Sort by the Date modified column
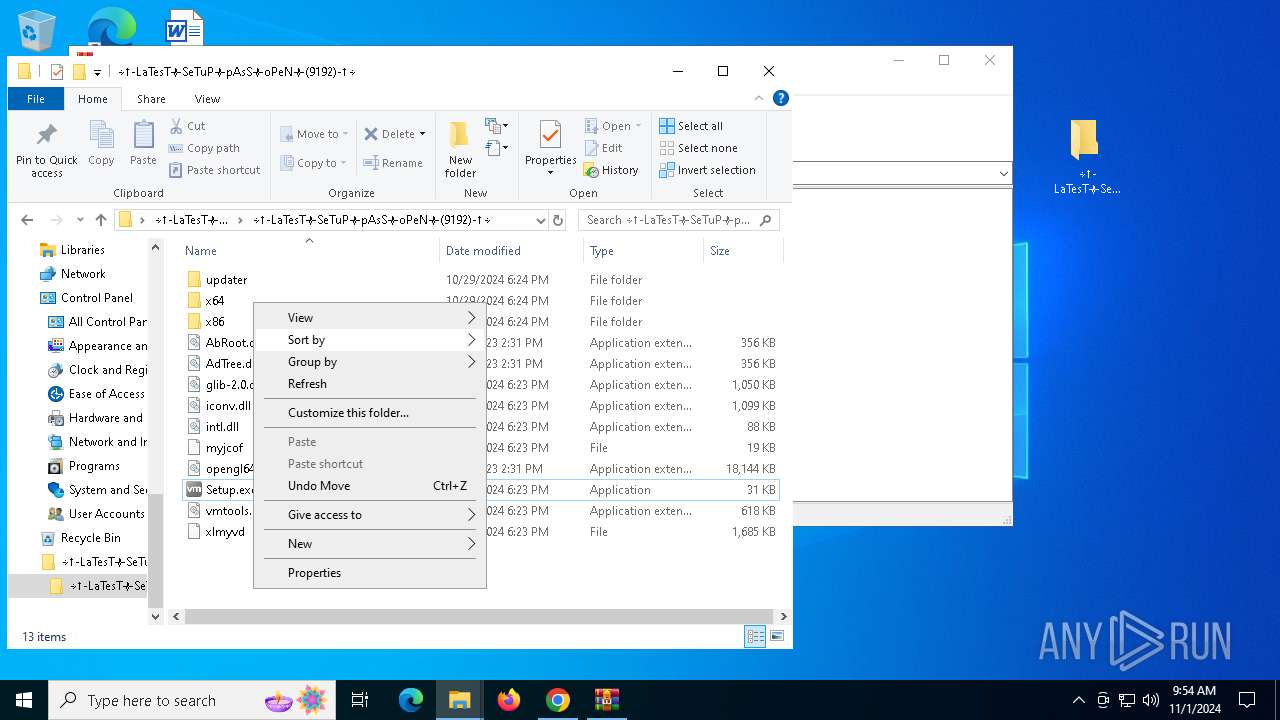The image size is (1280, 720). 511,251
